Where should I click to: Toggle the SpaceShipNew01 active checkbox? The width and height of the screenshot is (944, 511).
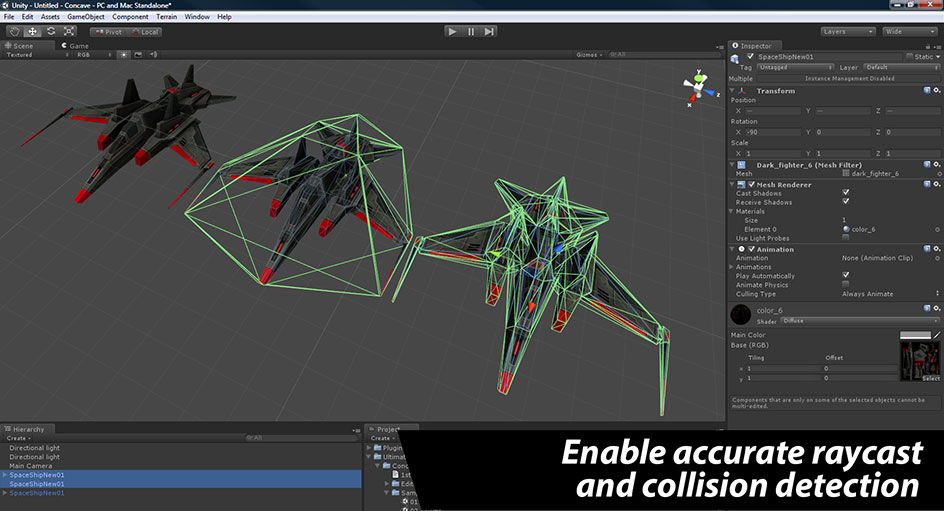coord(750,56)
